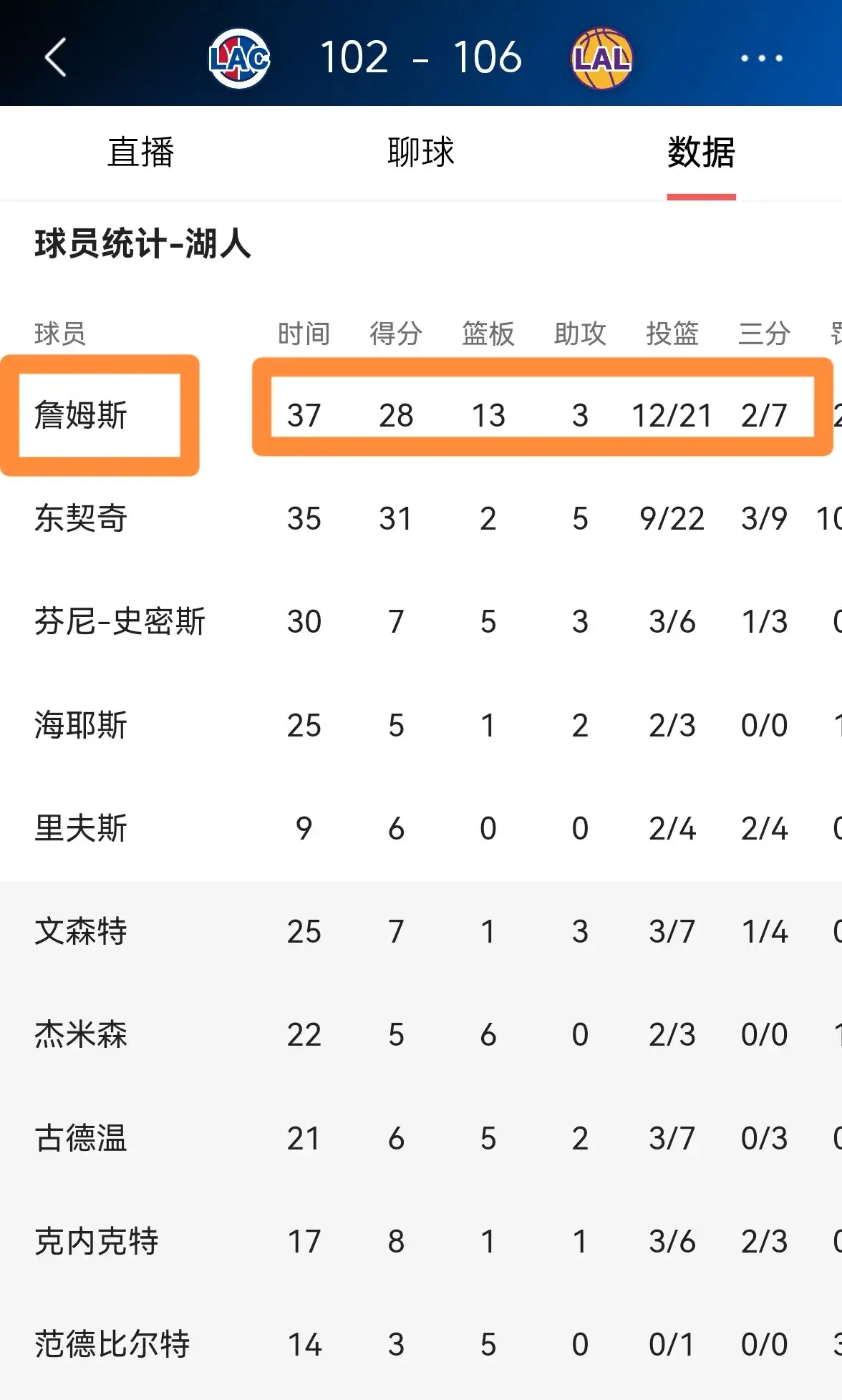Select 杰米森 in the roster list

tap(81, 1034)
